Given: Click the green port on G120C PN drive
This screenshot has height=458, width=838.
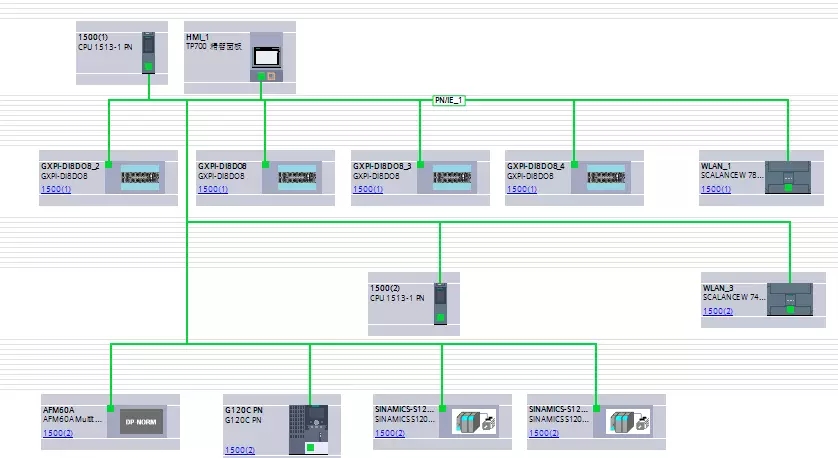Looking at the screenshot, I should point(310,448).
